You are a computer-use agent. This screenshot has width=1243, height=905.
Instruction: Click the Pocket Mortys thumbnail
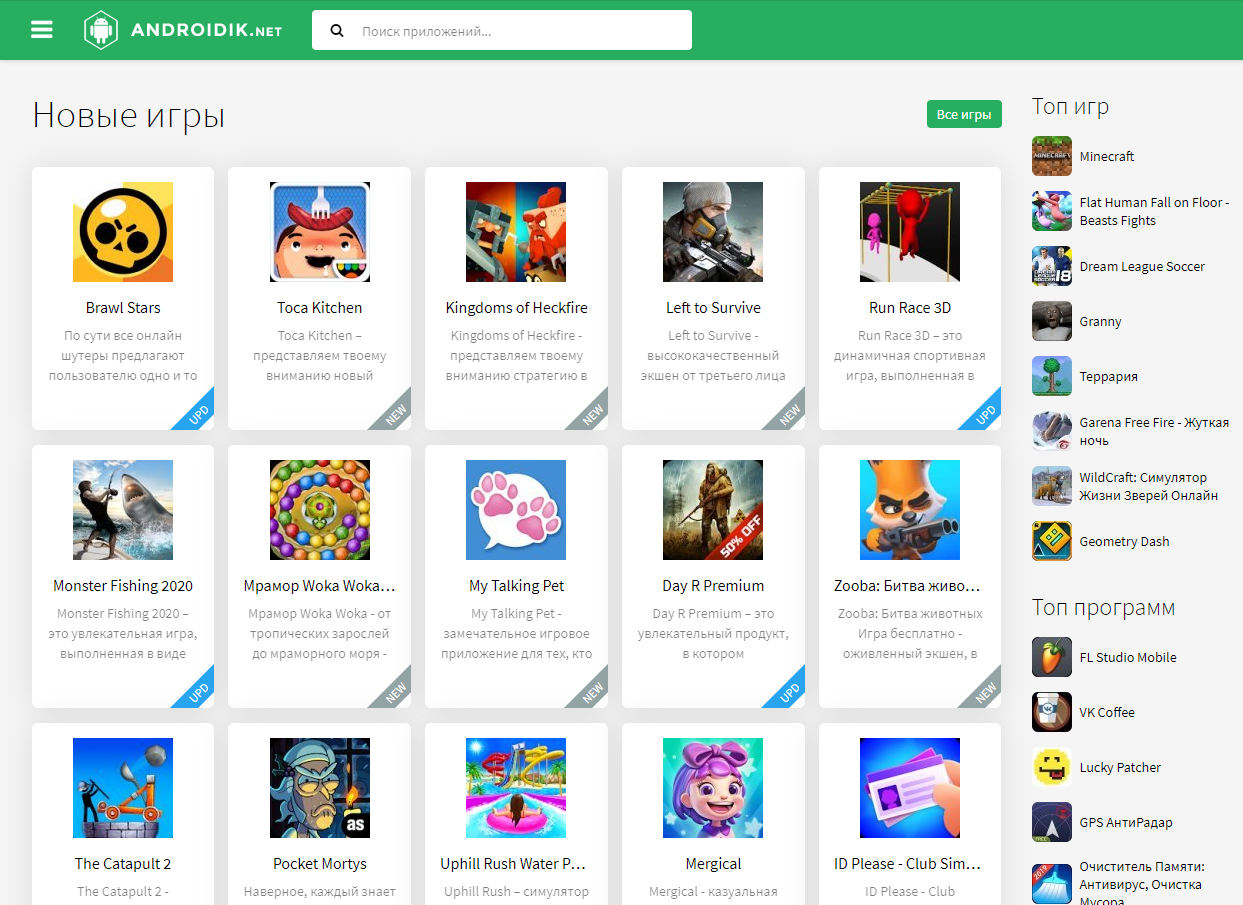click(x=320, y=788)
